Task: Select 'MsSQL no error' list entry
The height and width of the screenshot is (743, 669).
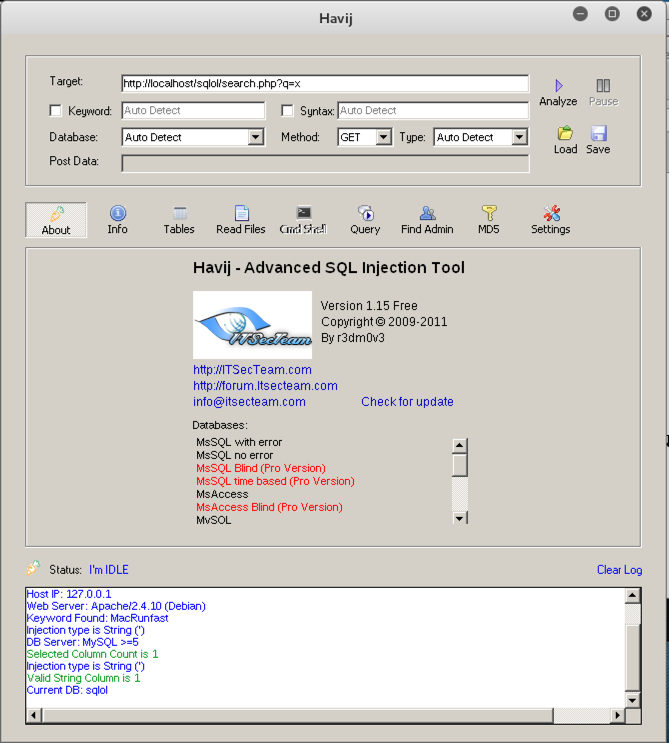Action: [235, 455]
